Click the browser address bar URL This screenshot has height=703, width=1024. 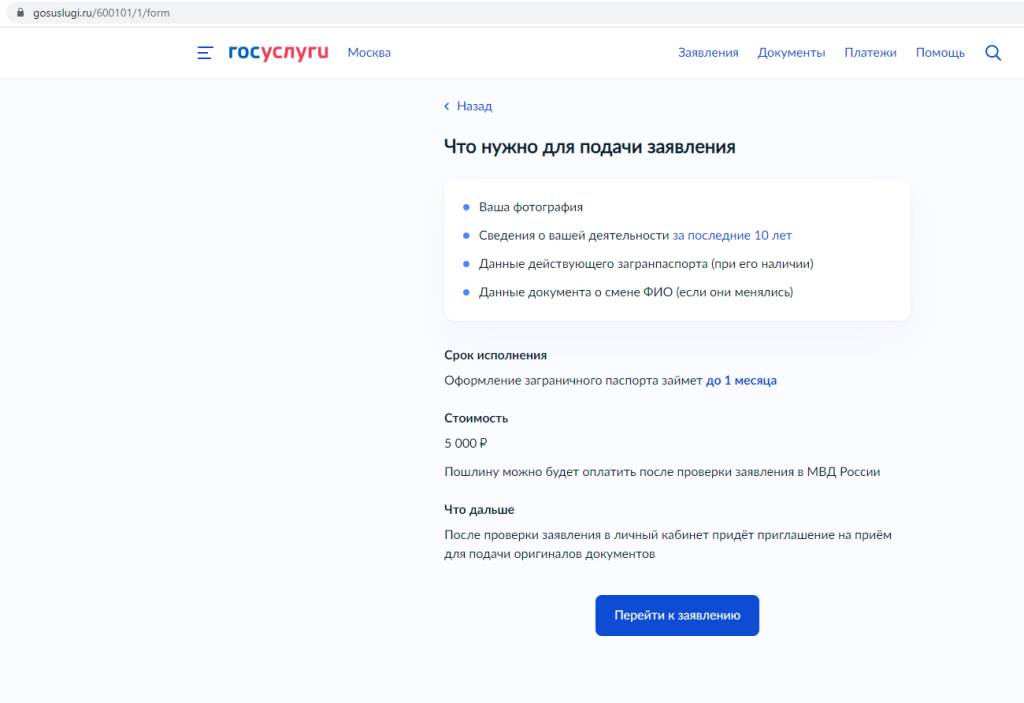pos(100,12)
